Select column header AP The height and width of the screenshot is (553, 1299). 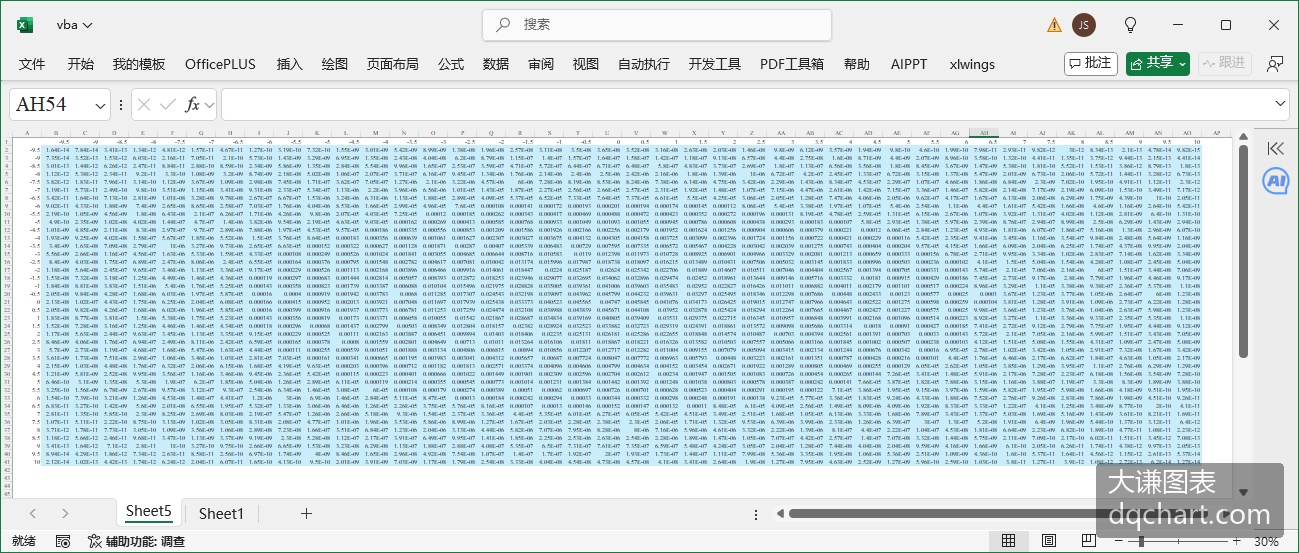click(1216, 132)
